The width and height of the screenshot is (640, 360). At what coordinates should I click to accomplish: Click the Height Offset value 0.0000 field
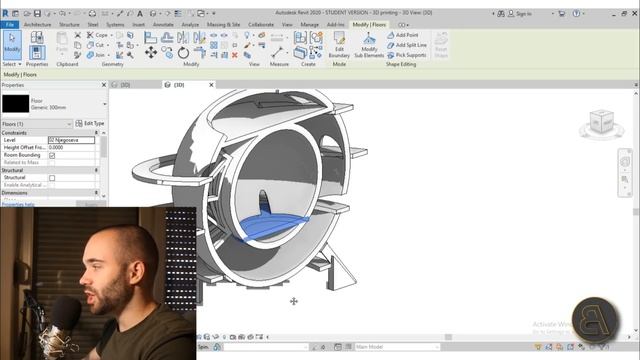[x=71, y=147]
